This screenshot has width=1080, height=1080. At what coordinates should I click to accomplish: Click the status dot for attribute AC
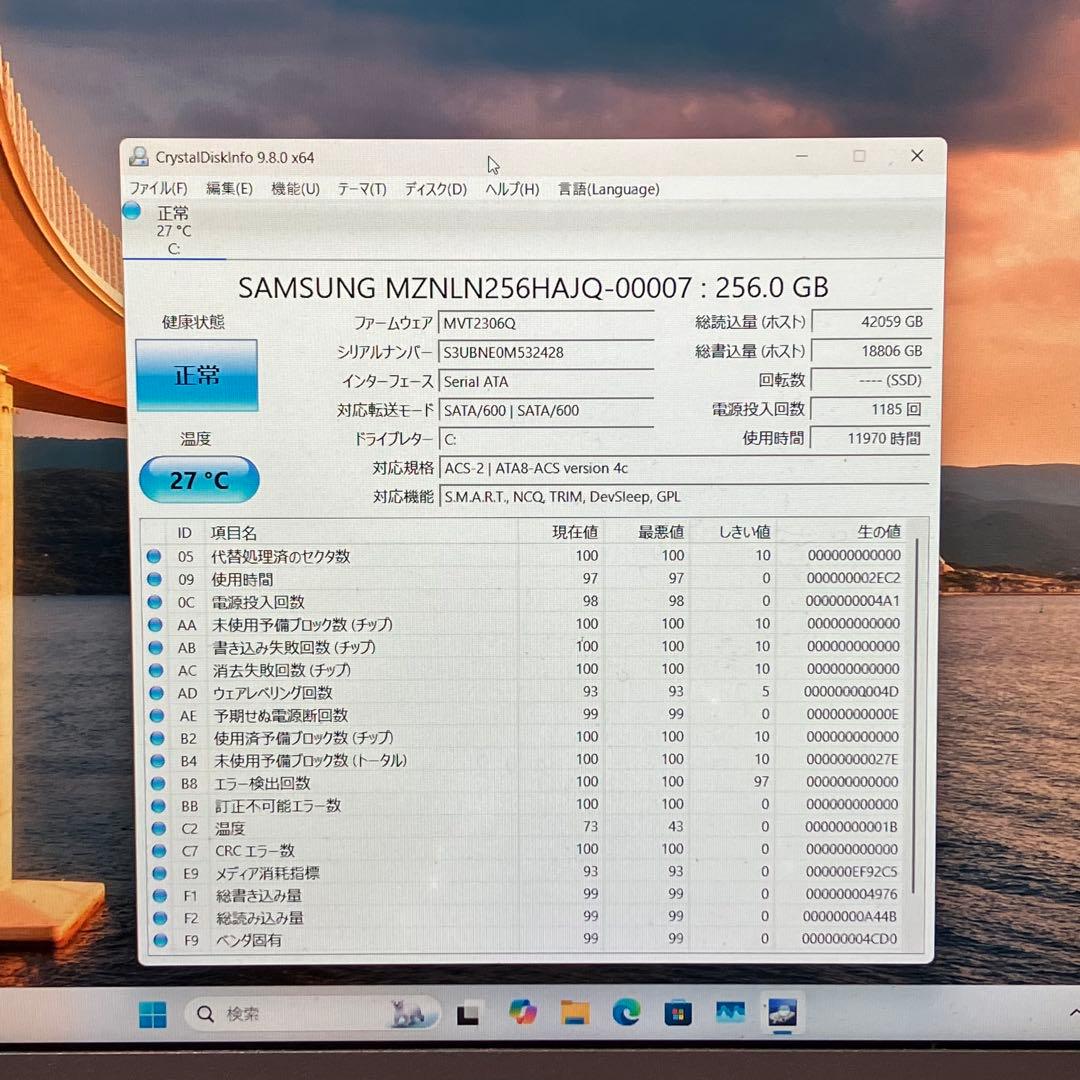coord(156,670)
